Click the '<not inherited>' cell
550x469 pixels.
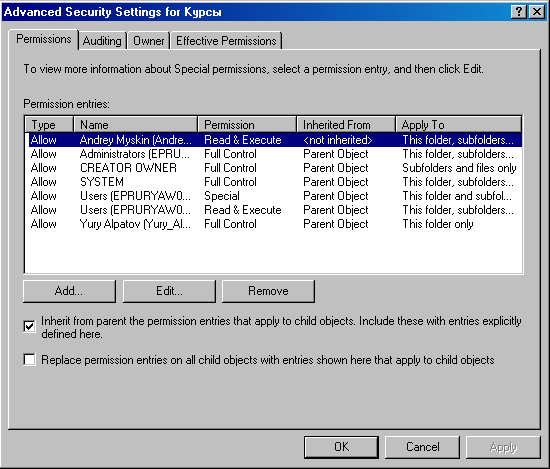coord(338,140)
